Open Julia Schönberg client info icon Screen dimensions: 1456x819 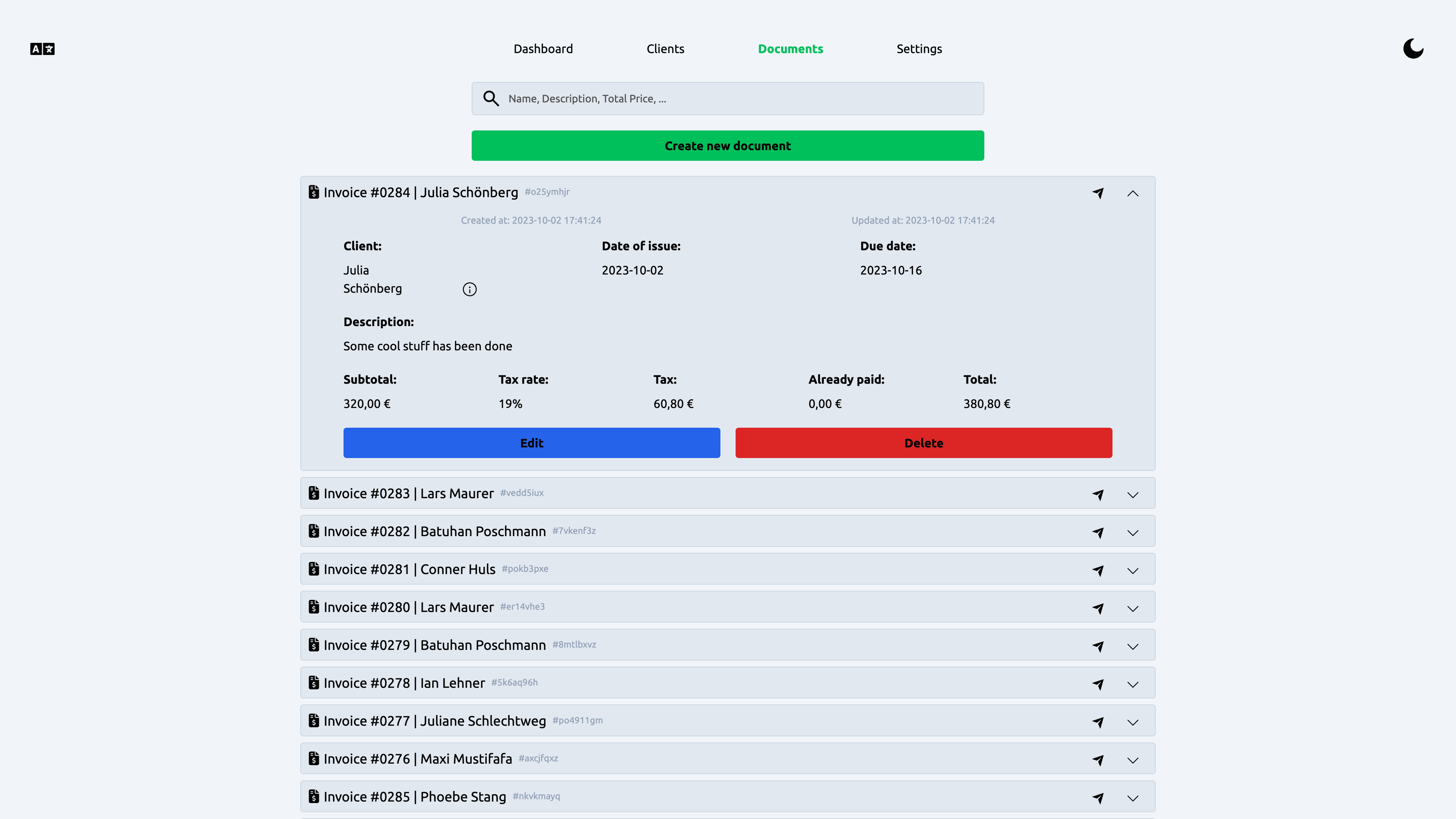[x=469, y=289]
